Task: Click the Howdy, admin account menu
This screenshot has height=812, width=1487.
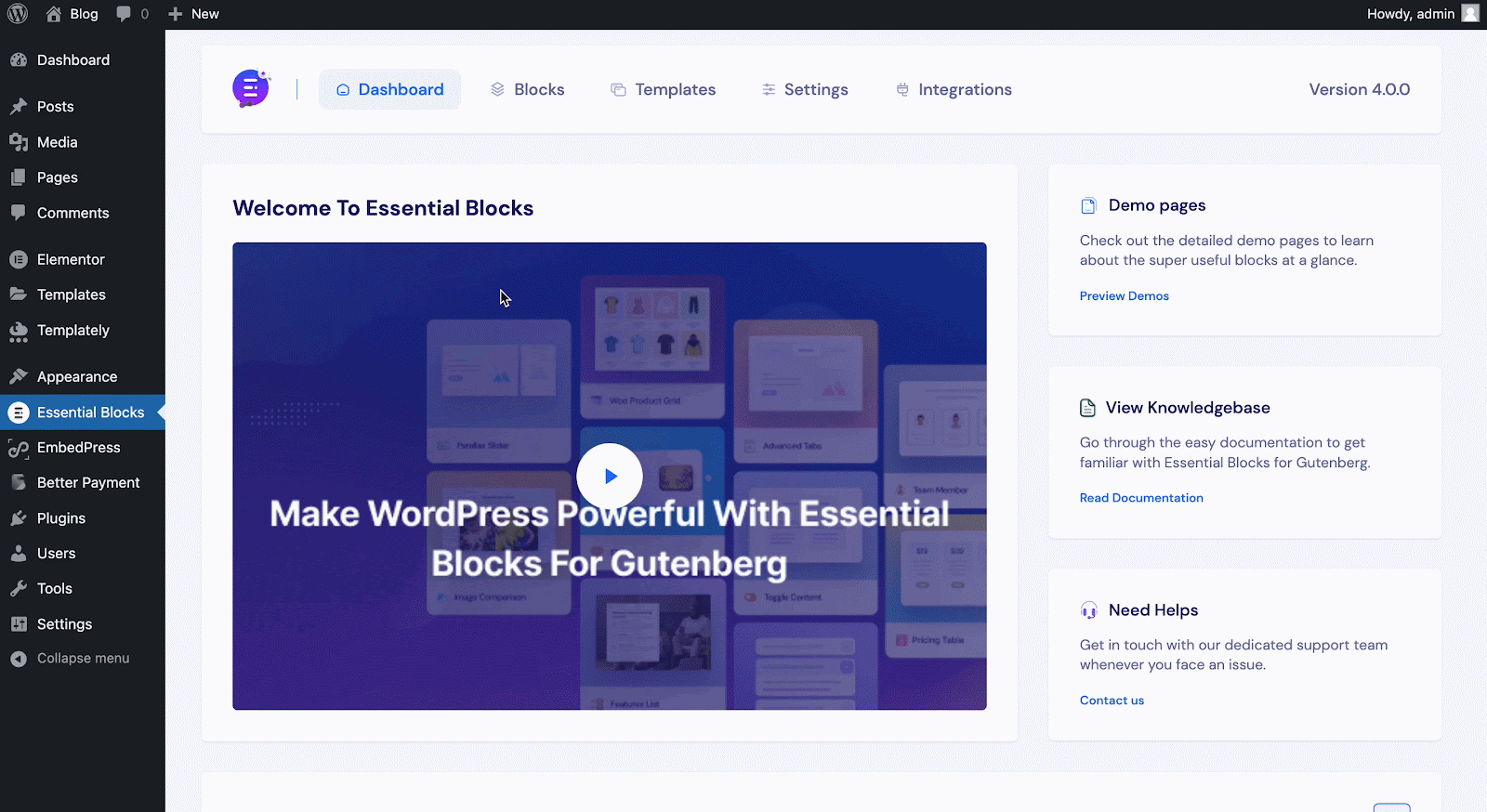Action: [x=1422, y=14]
